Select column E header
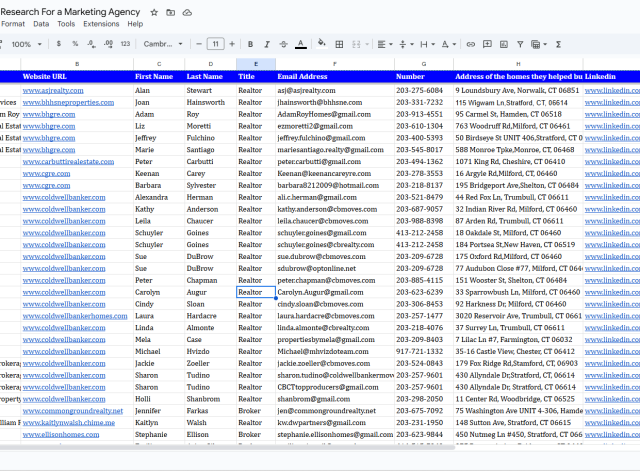The height and width of the screenshot is (471, 640). pos(256,64)
